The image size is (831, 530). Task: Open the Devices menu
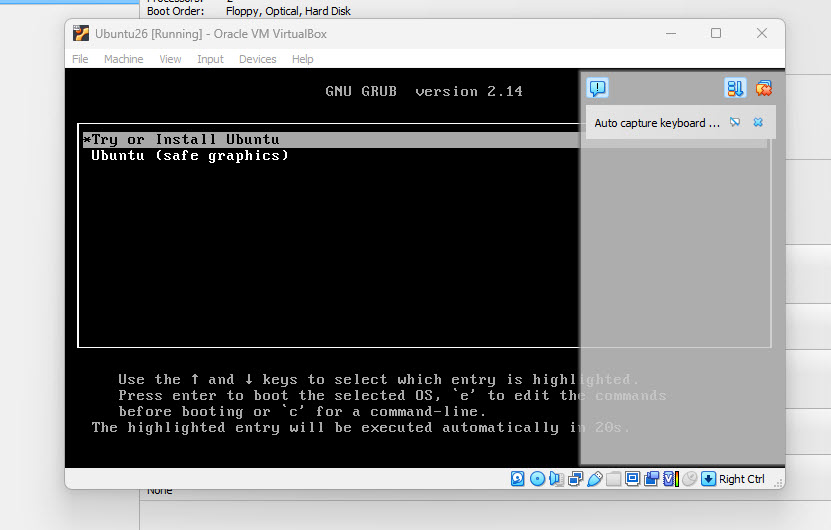[x=258, y=59]
